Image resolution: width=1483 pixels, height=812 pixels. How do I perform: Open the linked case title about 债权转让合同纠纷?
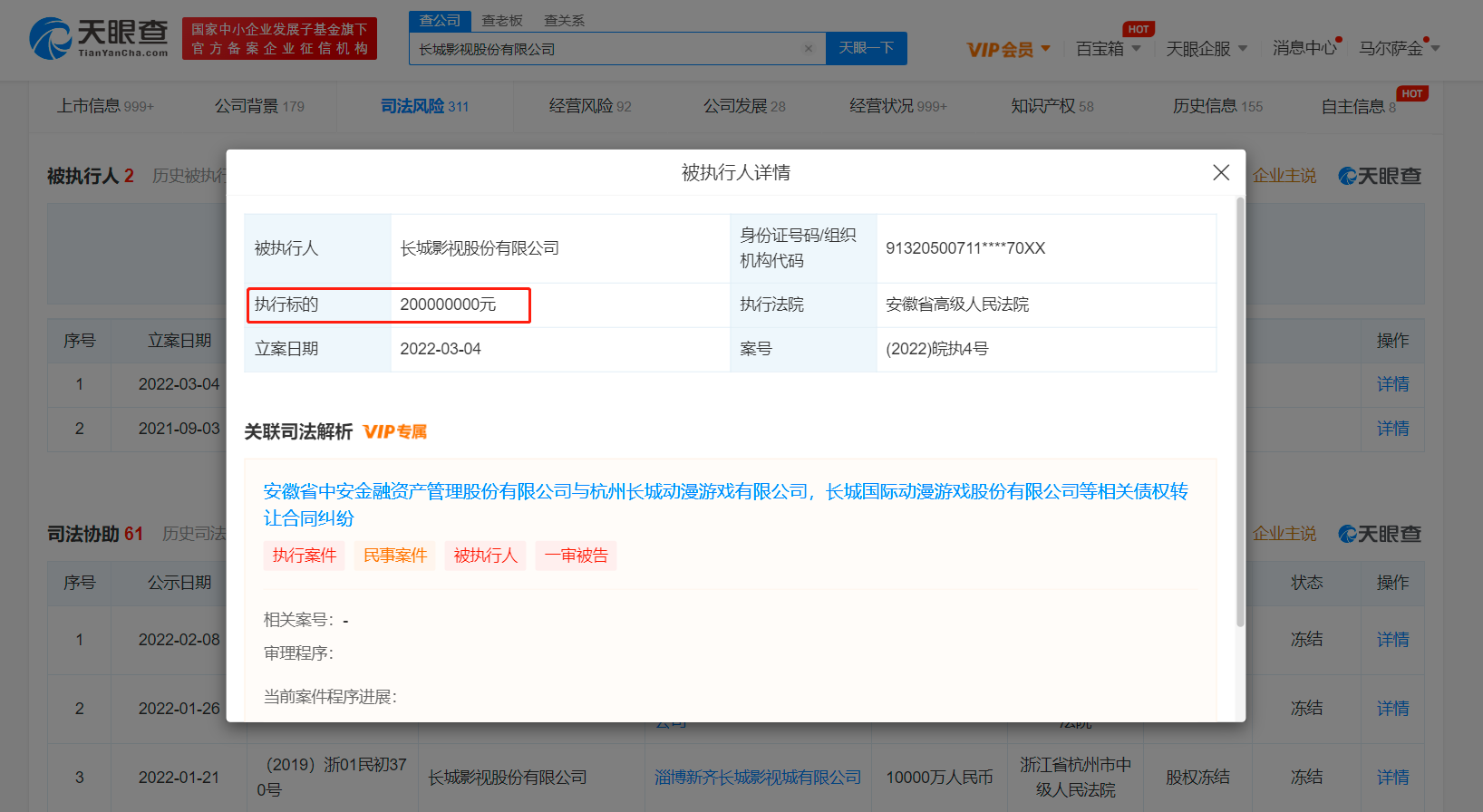725,505
